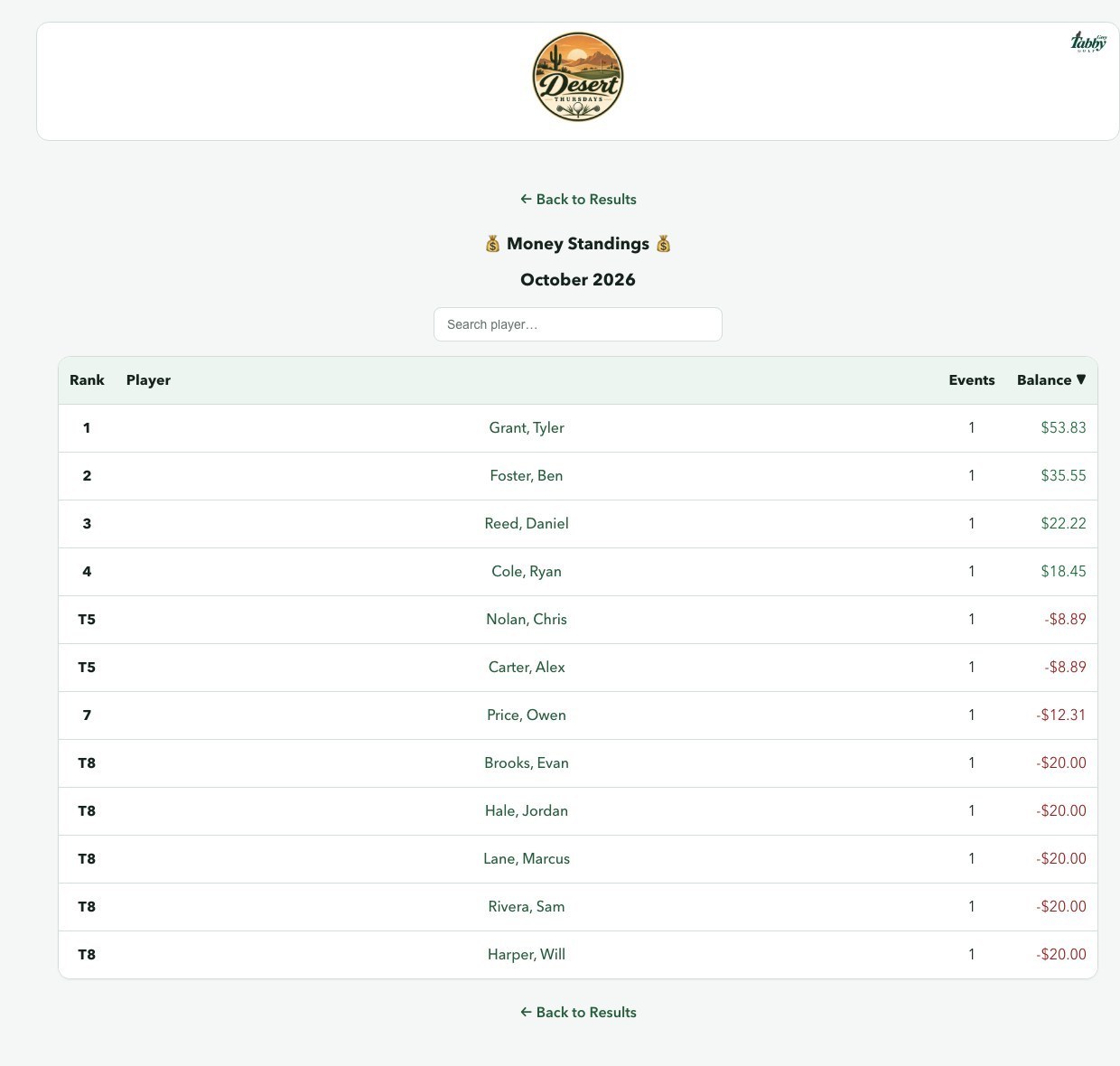Select the $22.22 balance value
This screenshot has height=1066, width=1120.
(x=1063, y=524)
